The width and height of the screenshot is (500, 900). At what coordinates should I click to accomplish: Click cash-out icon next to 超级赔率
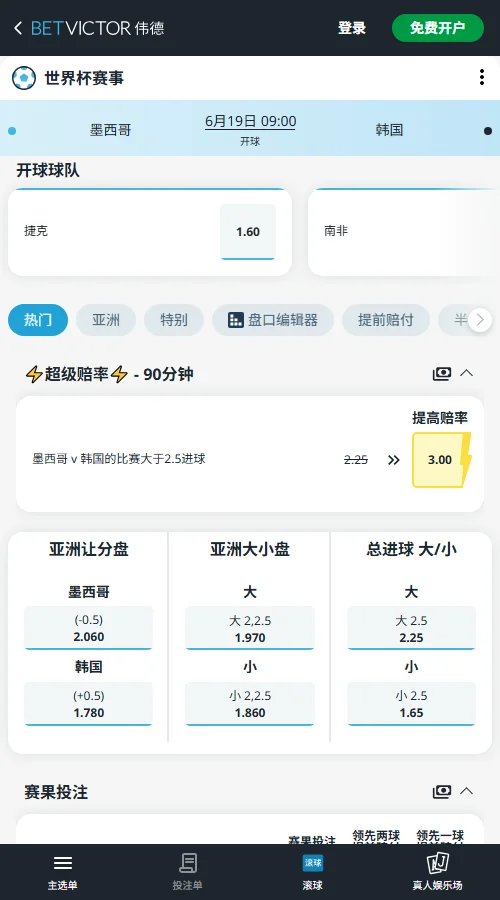[441, 374]
